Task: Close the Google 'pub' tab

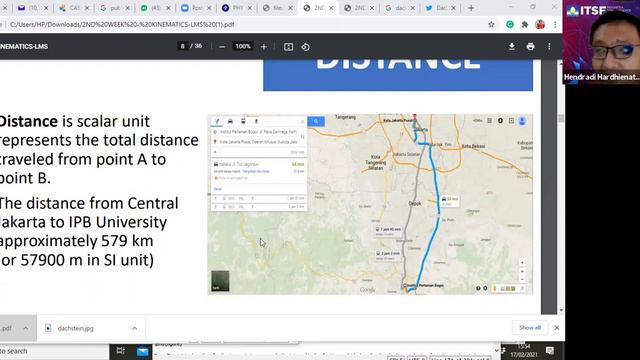Action: [127, 8]
